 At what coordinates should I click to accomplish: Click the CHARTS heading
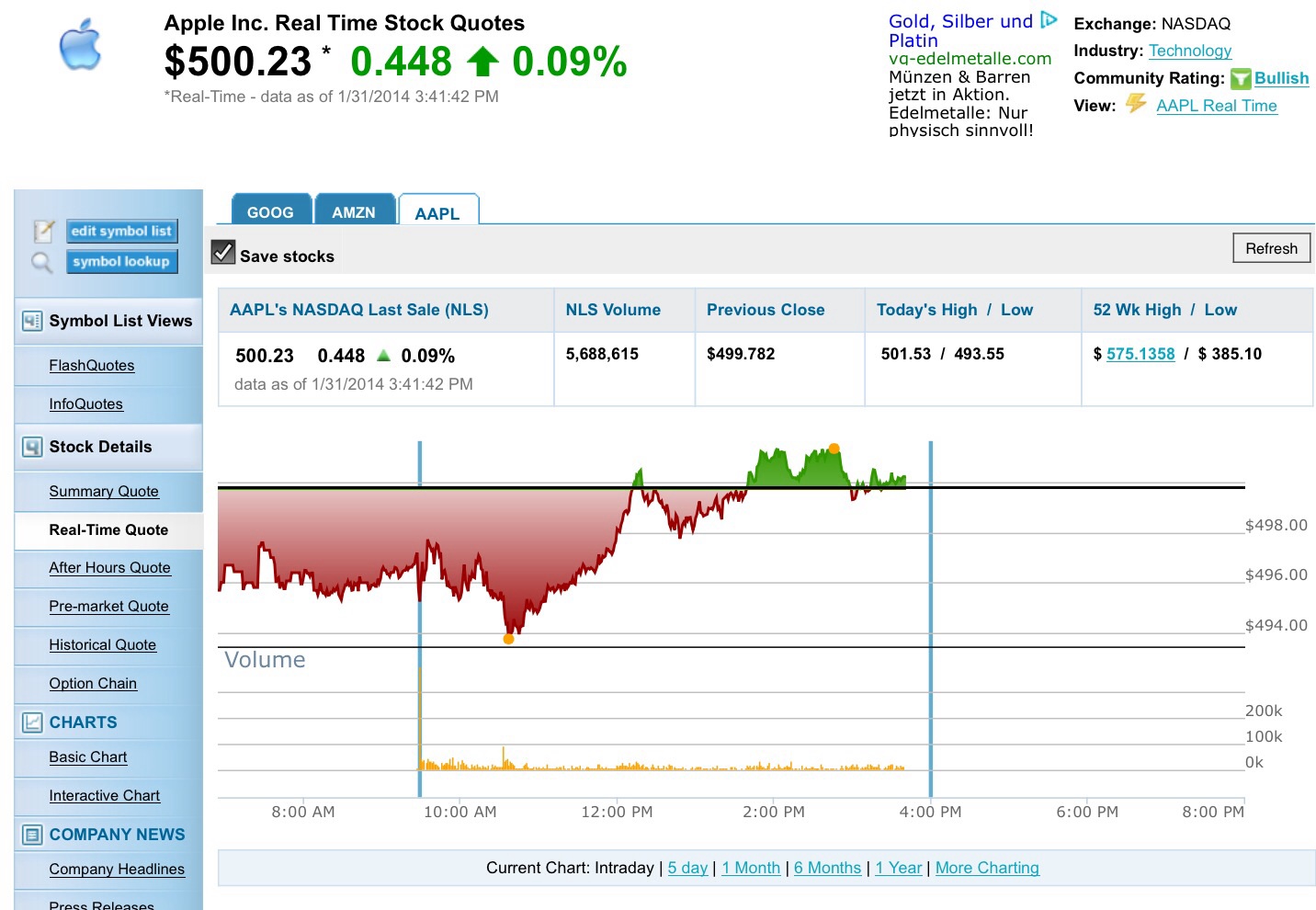83,722
